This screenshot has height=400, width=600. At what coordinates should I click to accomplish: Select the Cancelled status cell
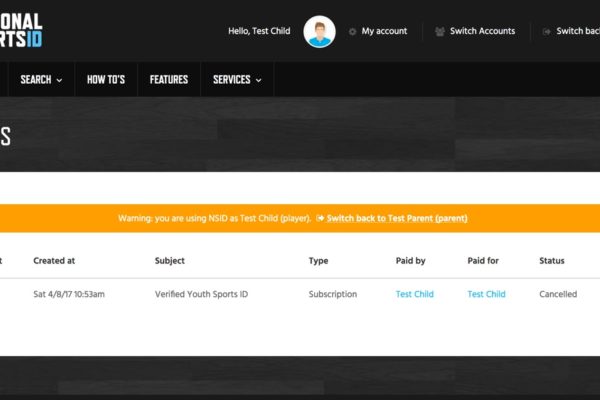click(x=558, y=294)
